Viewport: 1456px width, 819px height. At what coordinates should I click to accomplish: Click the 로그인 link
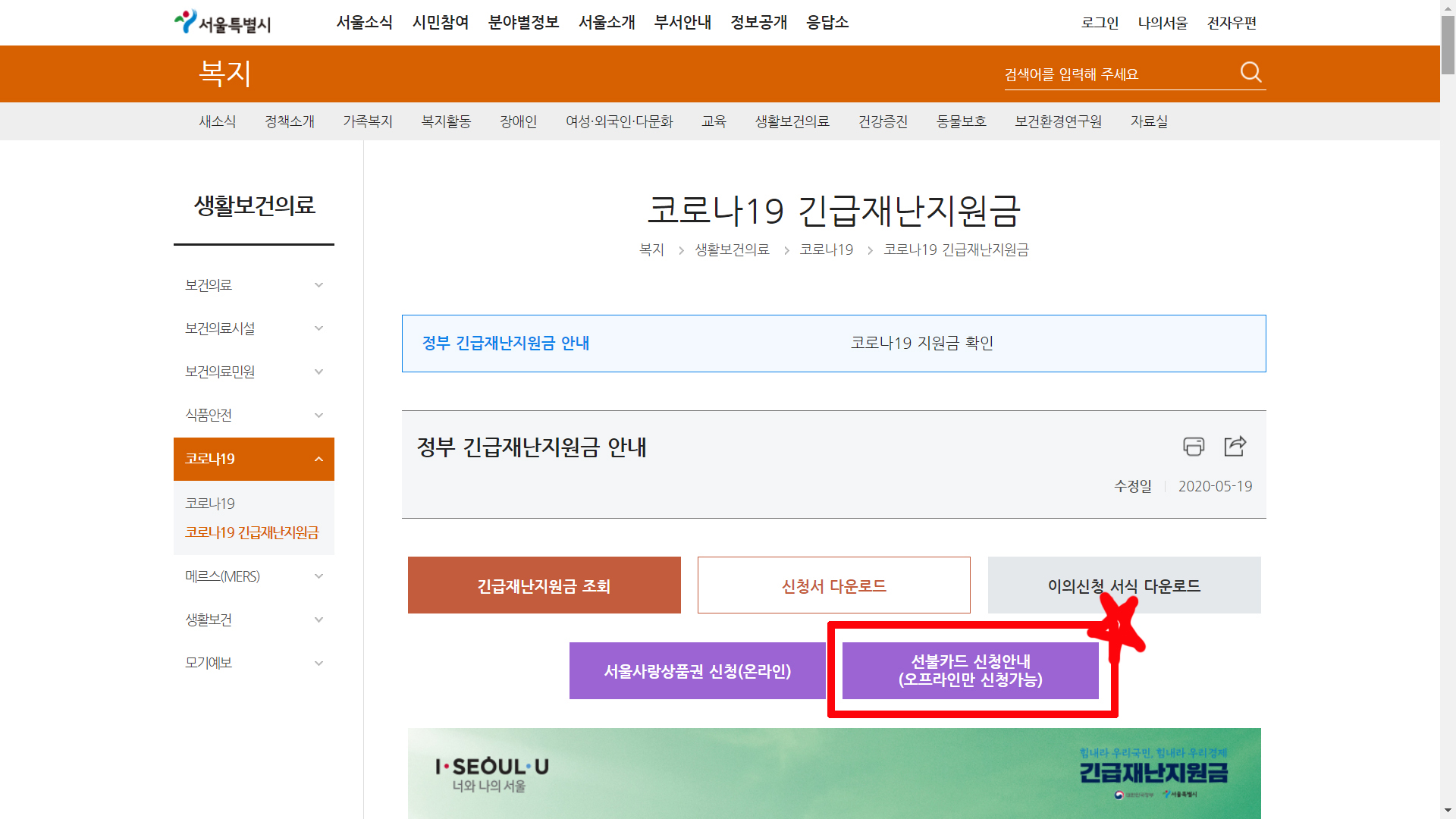(x=1100, y=23)
